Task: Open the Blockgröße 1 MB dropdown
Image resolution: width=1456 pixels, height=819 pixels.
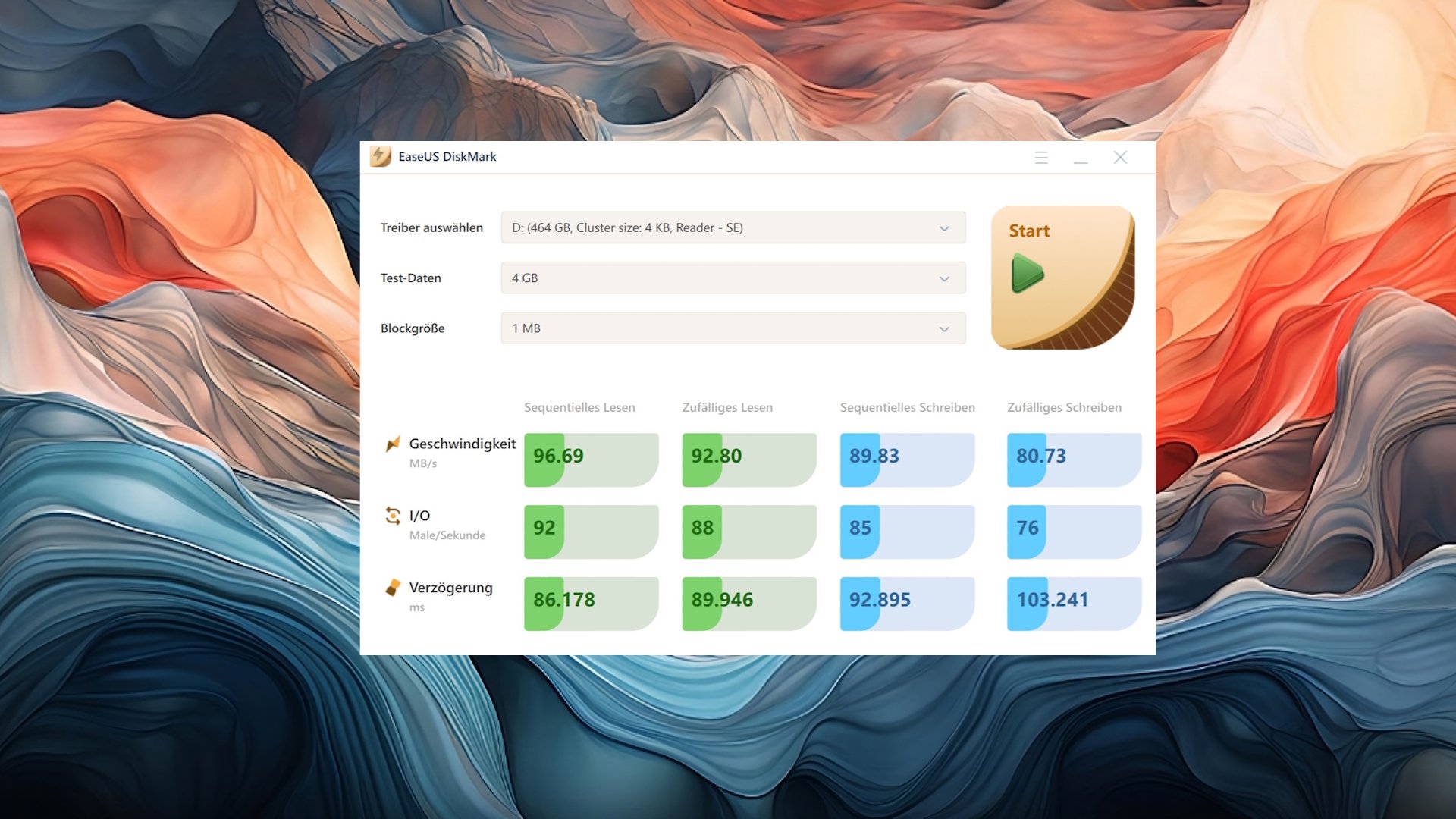Action: click(733, 328)
